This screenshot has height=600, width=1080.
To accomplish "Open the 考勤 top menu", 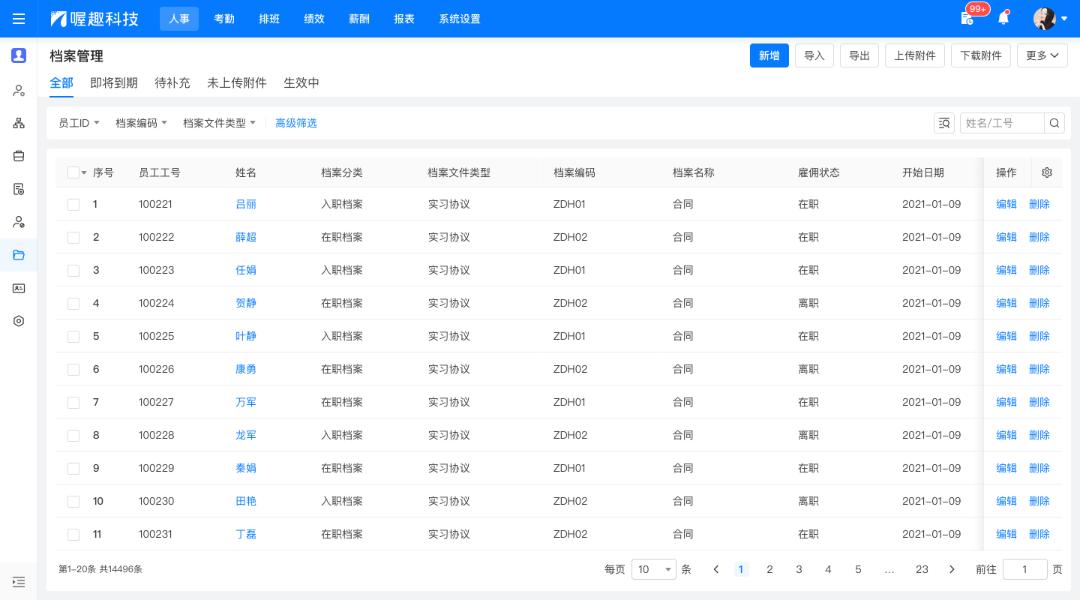I will pyautogui.click(x=224, y=18).
